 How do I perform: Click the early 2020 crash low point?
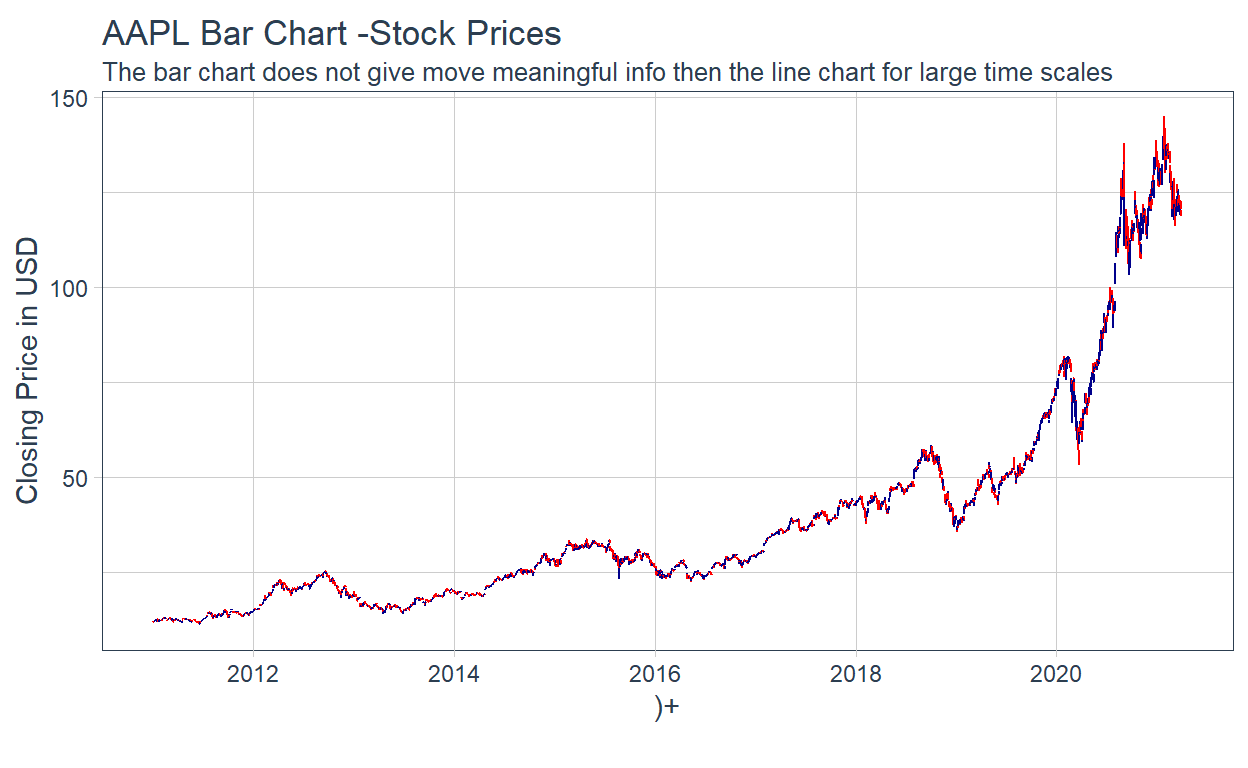pyautogui.click(x=1079, y=462)
